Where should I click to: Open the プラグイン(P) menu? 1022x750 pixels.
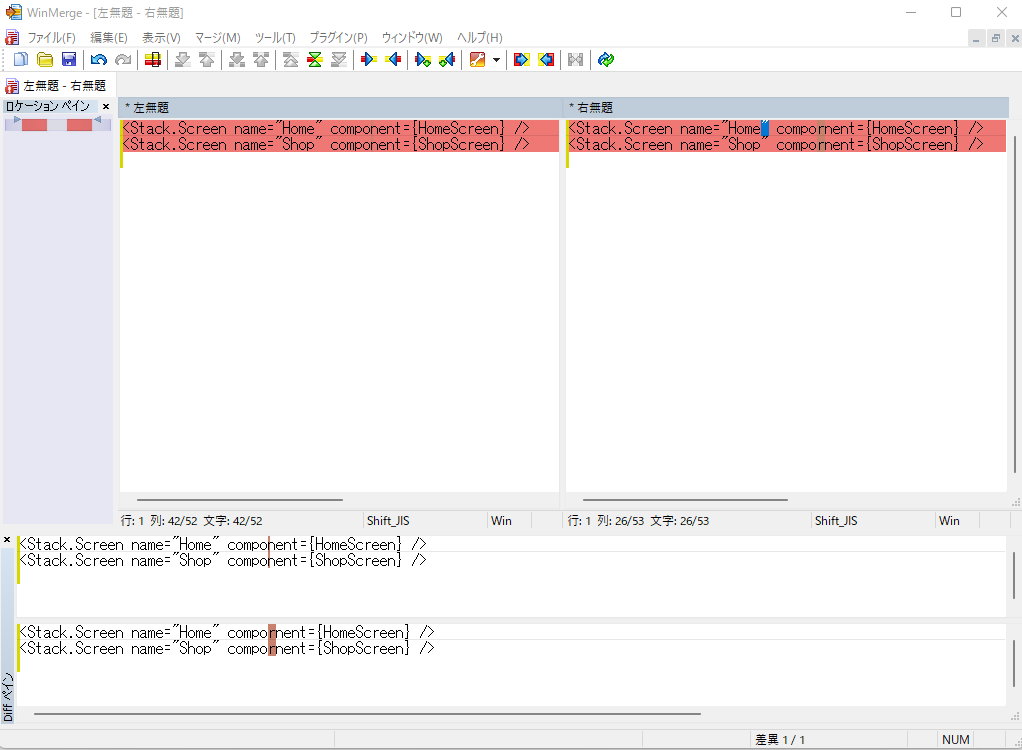[x=338, y=38]
